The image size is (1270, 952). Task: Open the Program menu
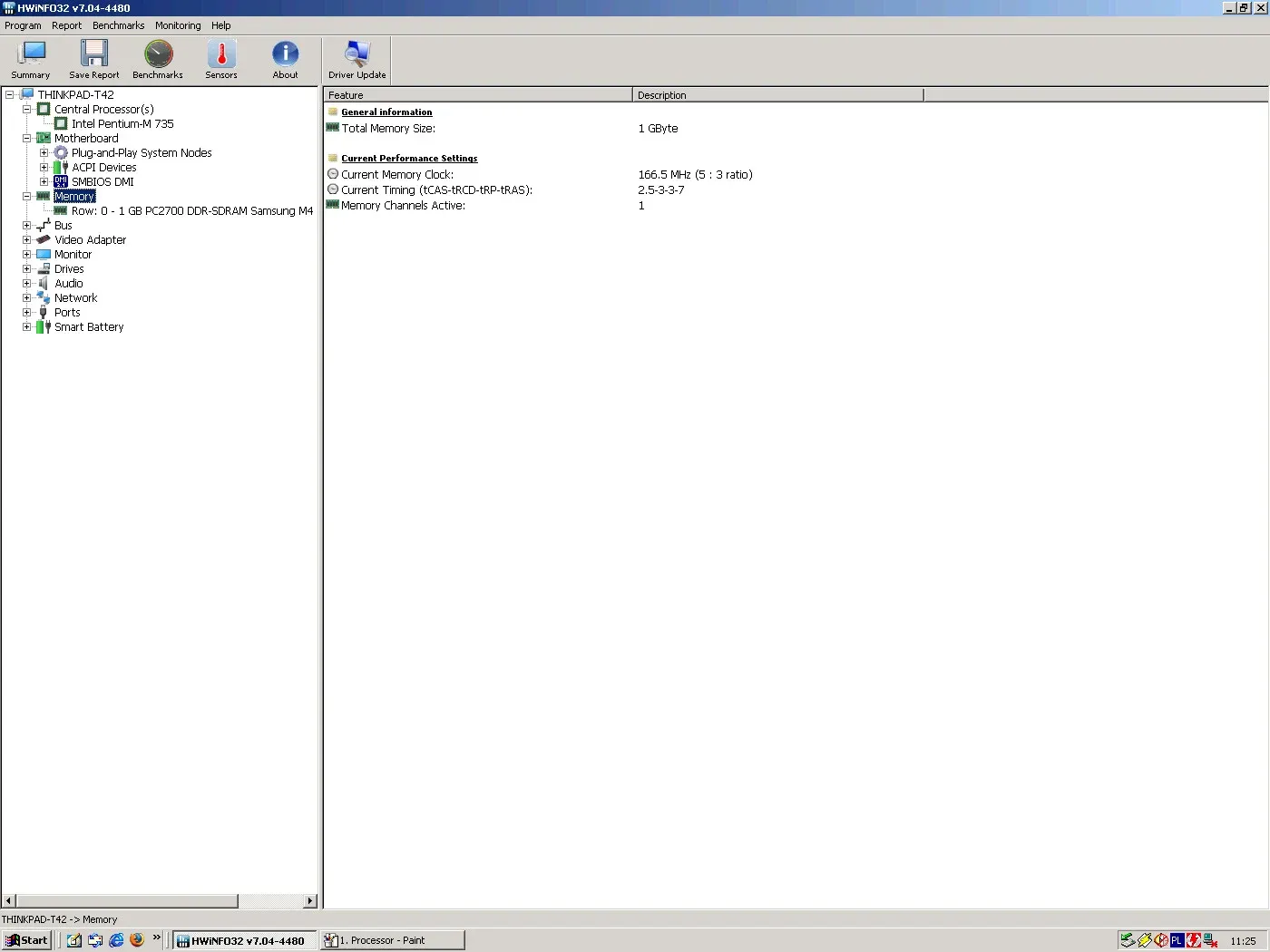pyautogui.click(x=23, y=25)
